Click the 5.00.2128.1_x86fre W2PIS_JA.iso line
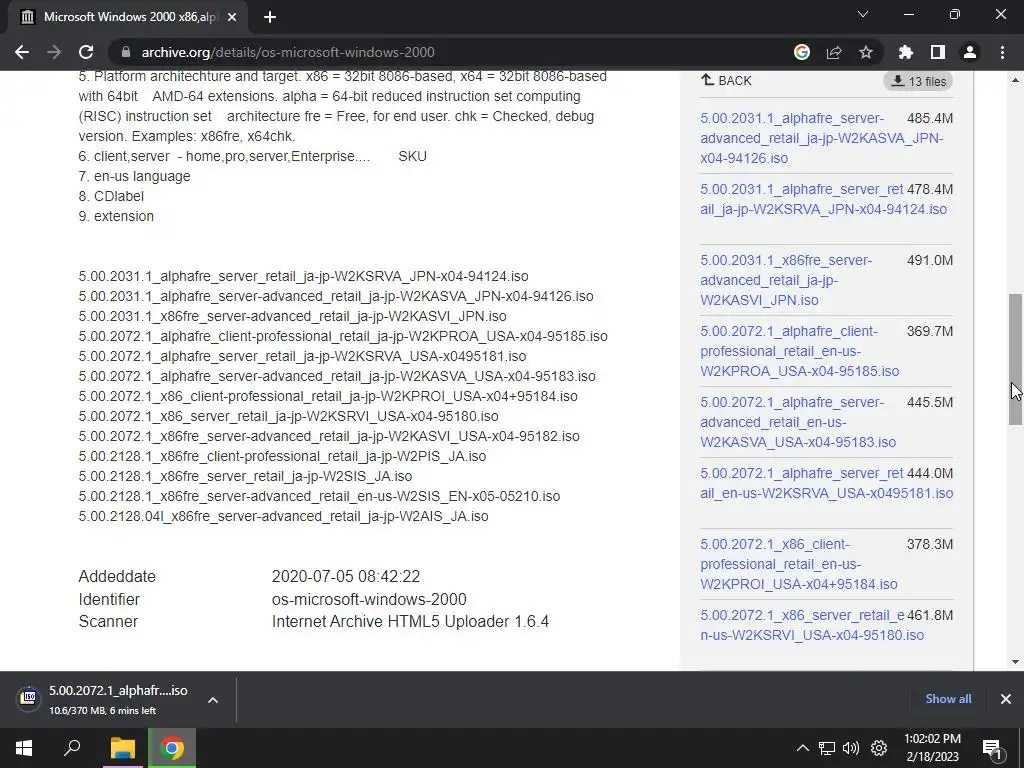1024x768 pixels. coord(282,456)
